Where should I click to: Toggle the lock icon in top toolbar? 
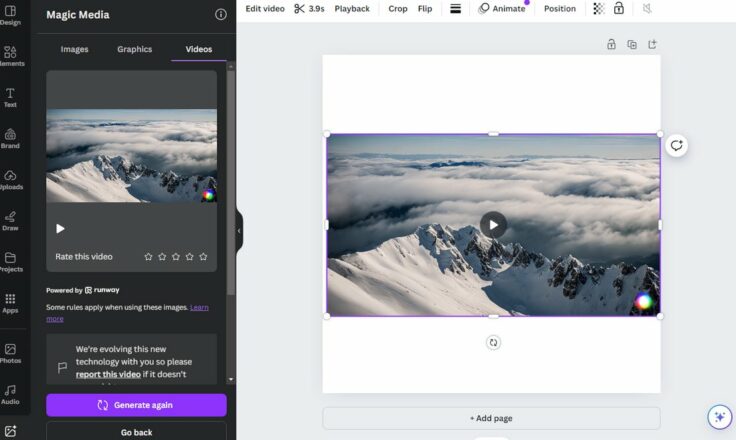[x=619, y=9]
